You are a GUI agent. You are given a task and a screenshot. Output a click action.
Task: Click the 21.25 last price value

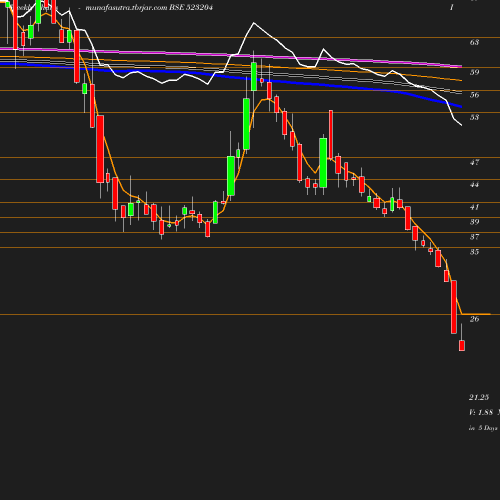point(479,397)
